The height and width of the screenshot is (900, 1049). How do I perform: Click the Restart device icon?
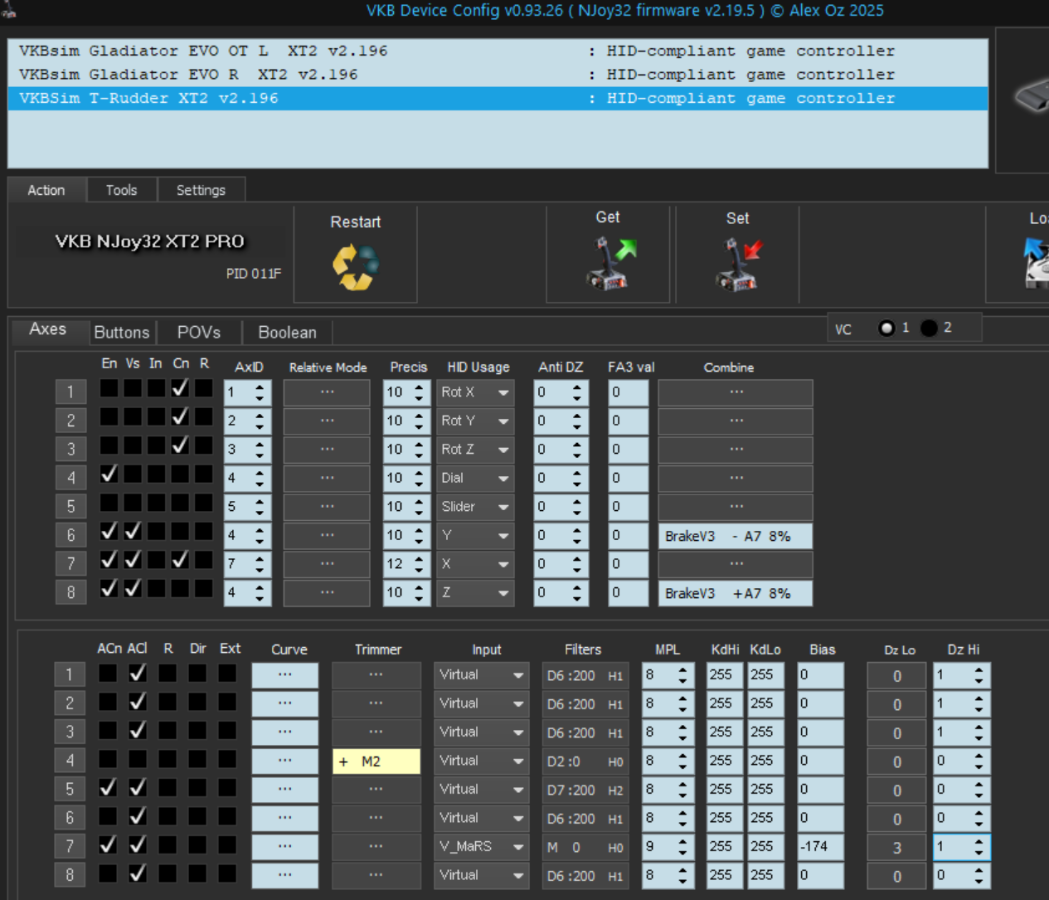tap(355, 268)
